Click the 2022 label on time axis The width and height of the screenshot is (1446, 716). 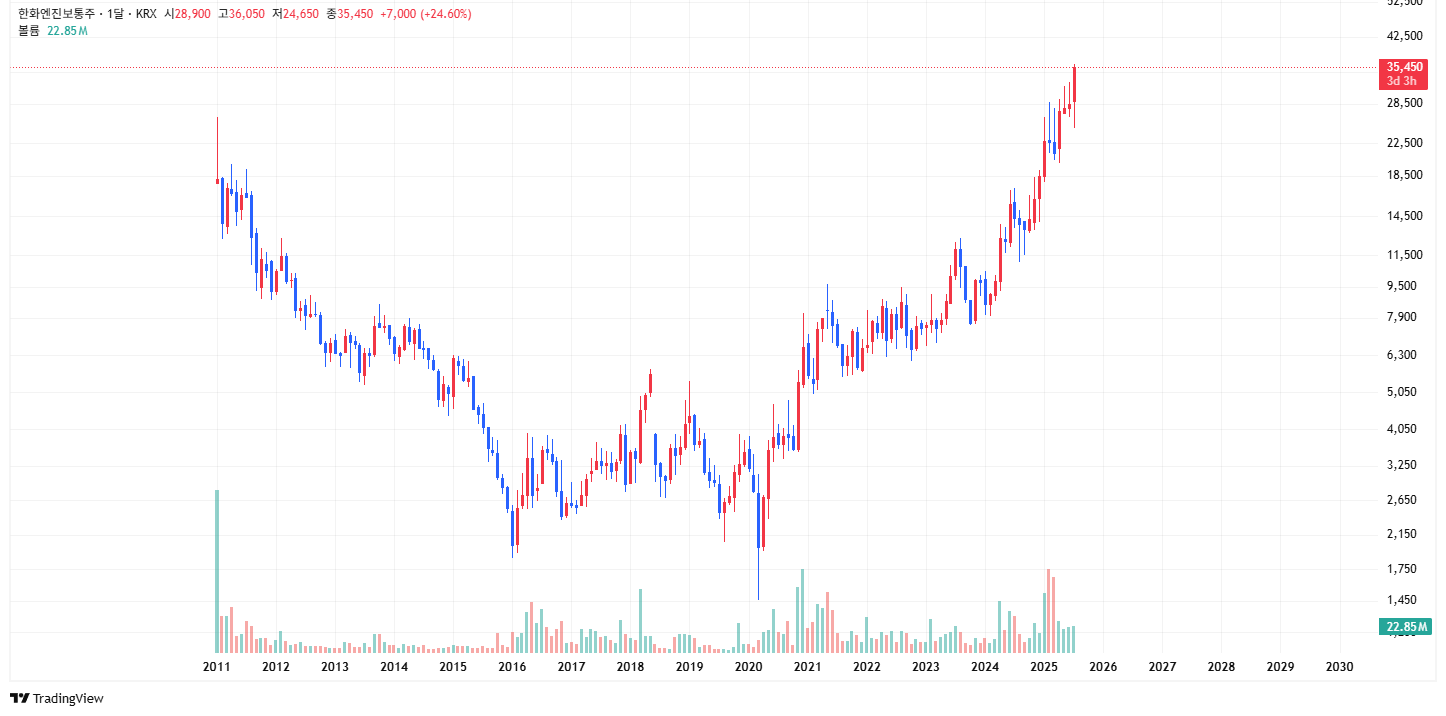tap(867, 667)
